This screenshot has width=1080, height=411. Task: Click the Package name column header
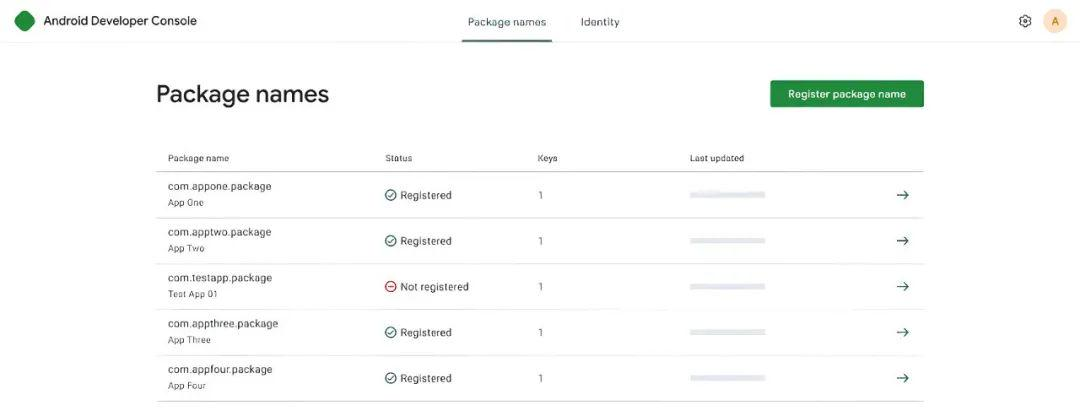click(x=198, y=158)
